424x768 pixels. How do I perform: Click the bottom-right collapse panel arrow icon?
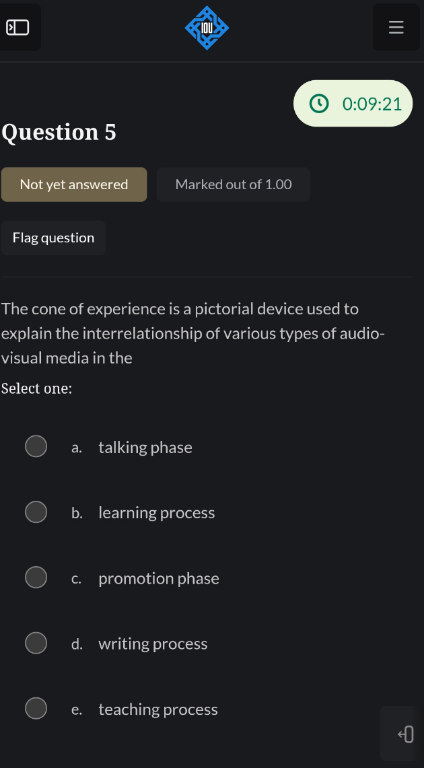406,734
